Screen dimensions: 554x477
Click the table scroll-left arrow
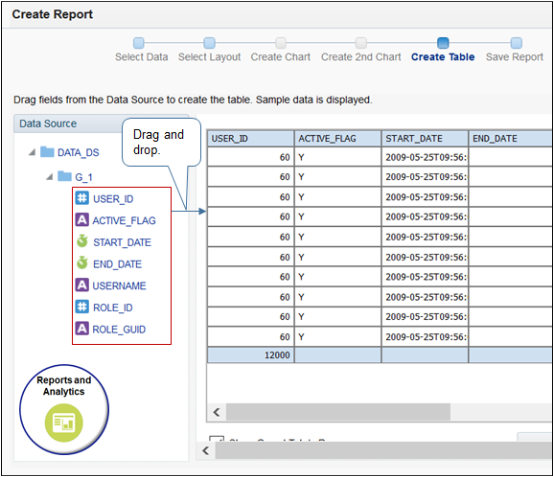tap(217, 412)
